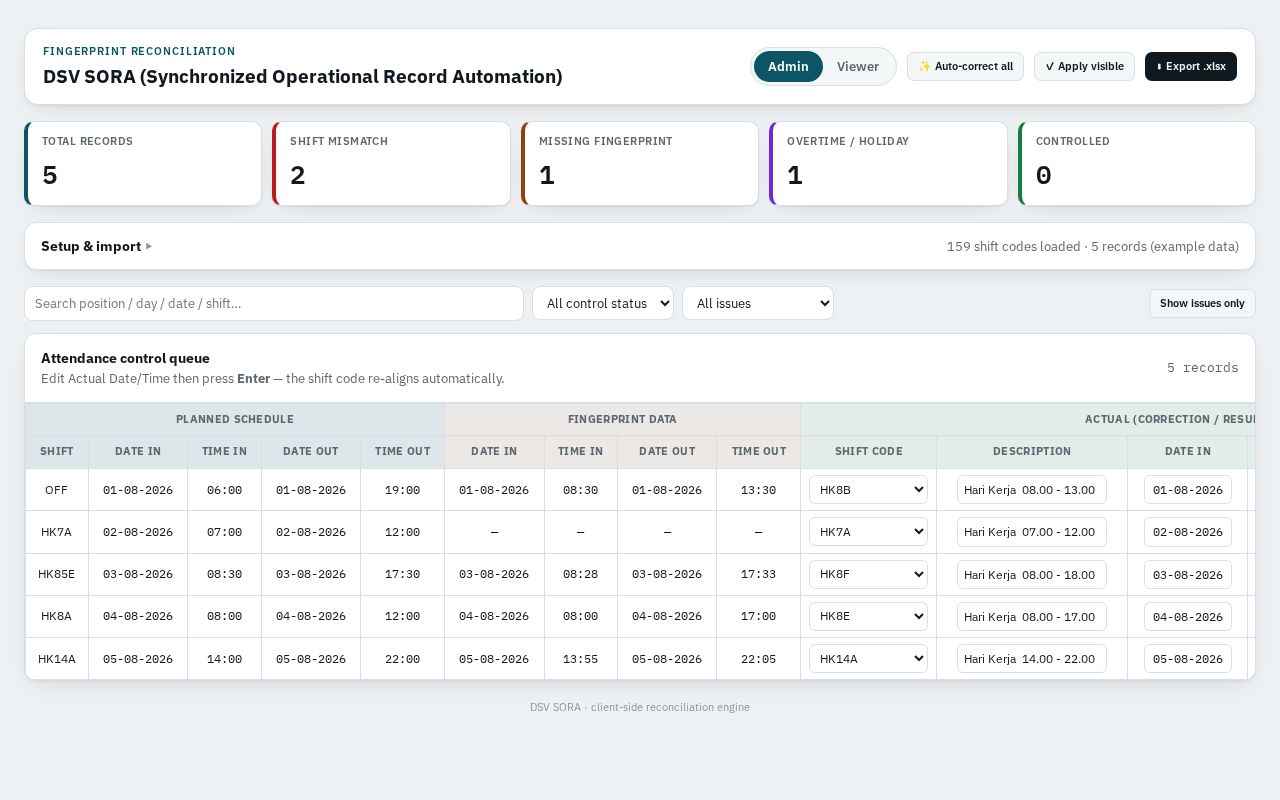
Task: Click planned time out '17:30'
Action: tap(402, 575)
